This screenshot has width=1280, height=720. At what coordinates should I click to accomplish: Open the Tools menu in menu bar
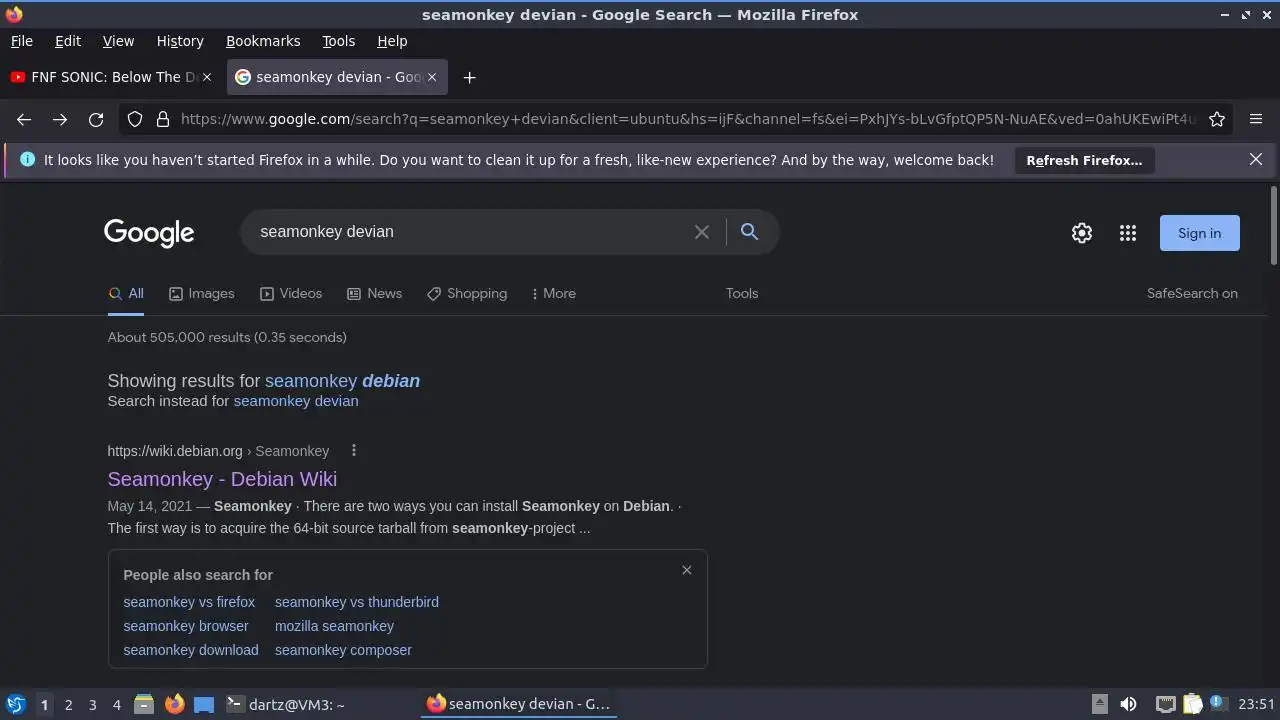pyautogui.click(x=338, y=41)
